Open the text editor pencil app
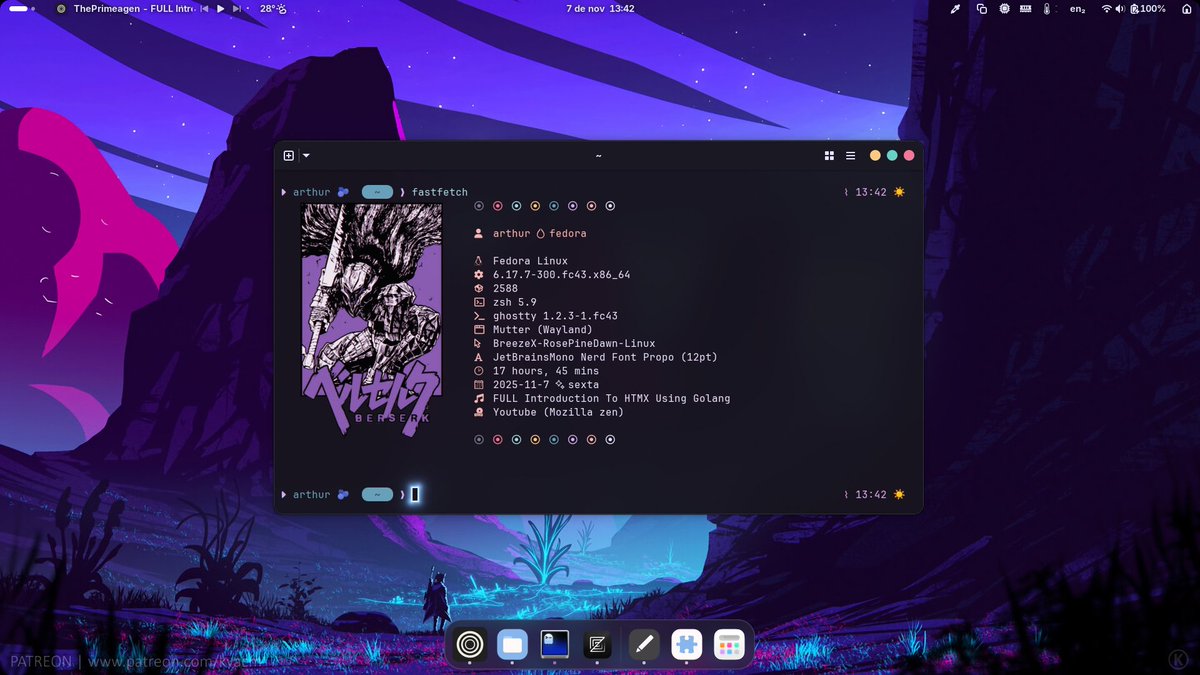Screen dimensions: 1200x675 tap(644, 645)
